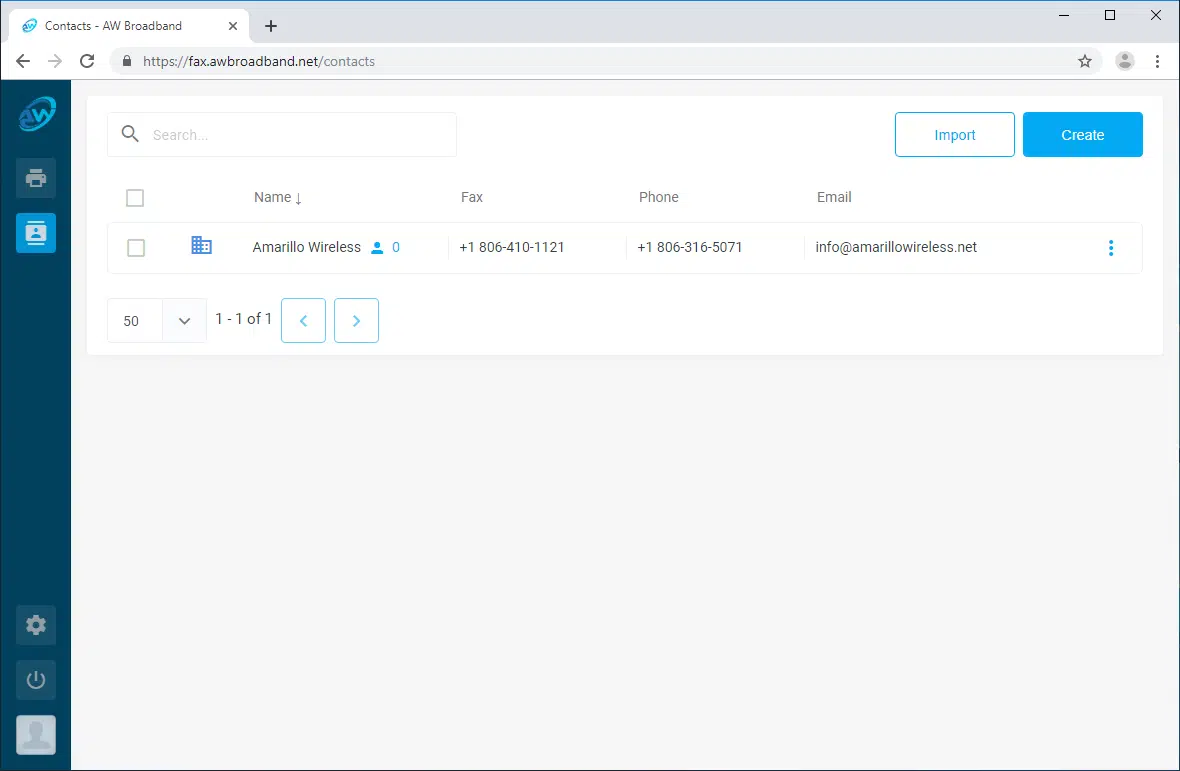Open the fax printer sidebar icon

tap(36, 178)
